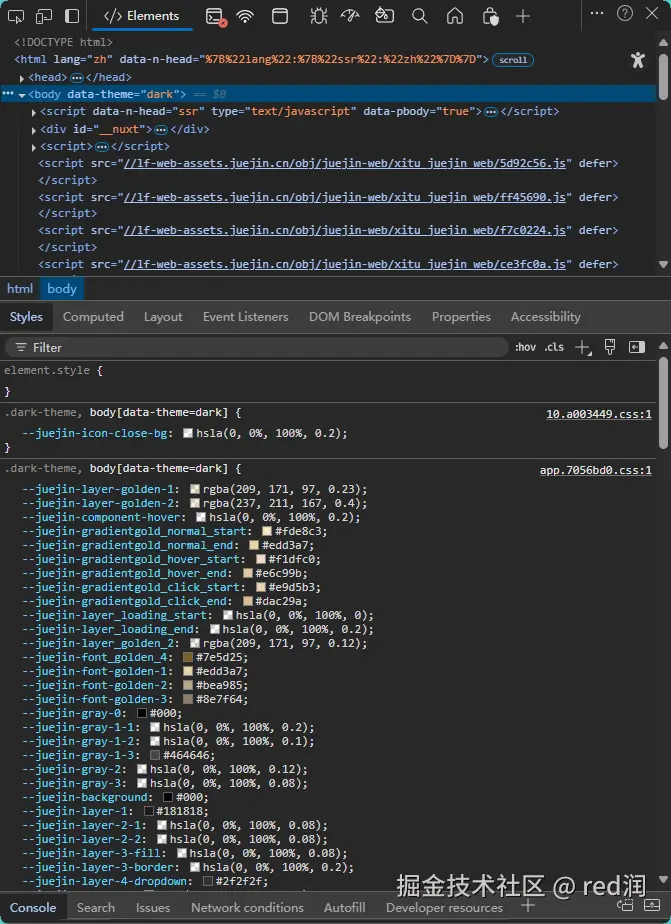Switch to the Properties tab
Viewport: 671px width, 924px height.
pos(461,316)
